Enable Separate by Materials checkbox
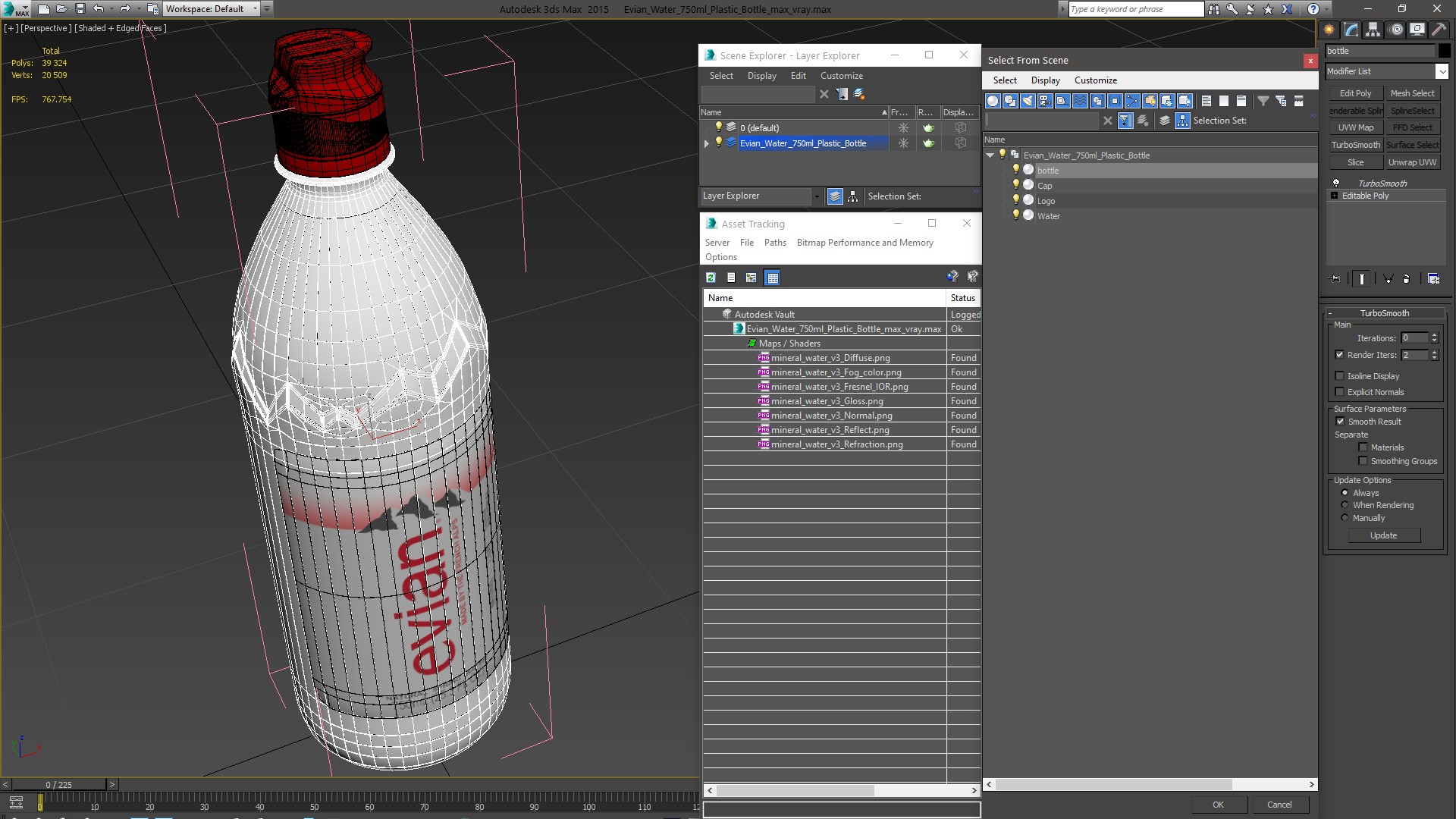The width and height of the screenshot is (1456, 819). click(x=1363, y=447)
